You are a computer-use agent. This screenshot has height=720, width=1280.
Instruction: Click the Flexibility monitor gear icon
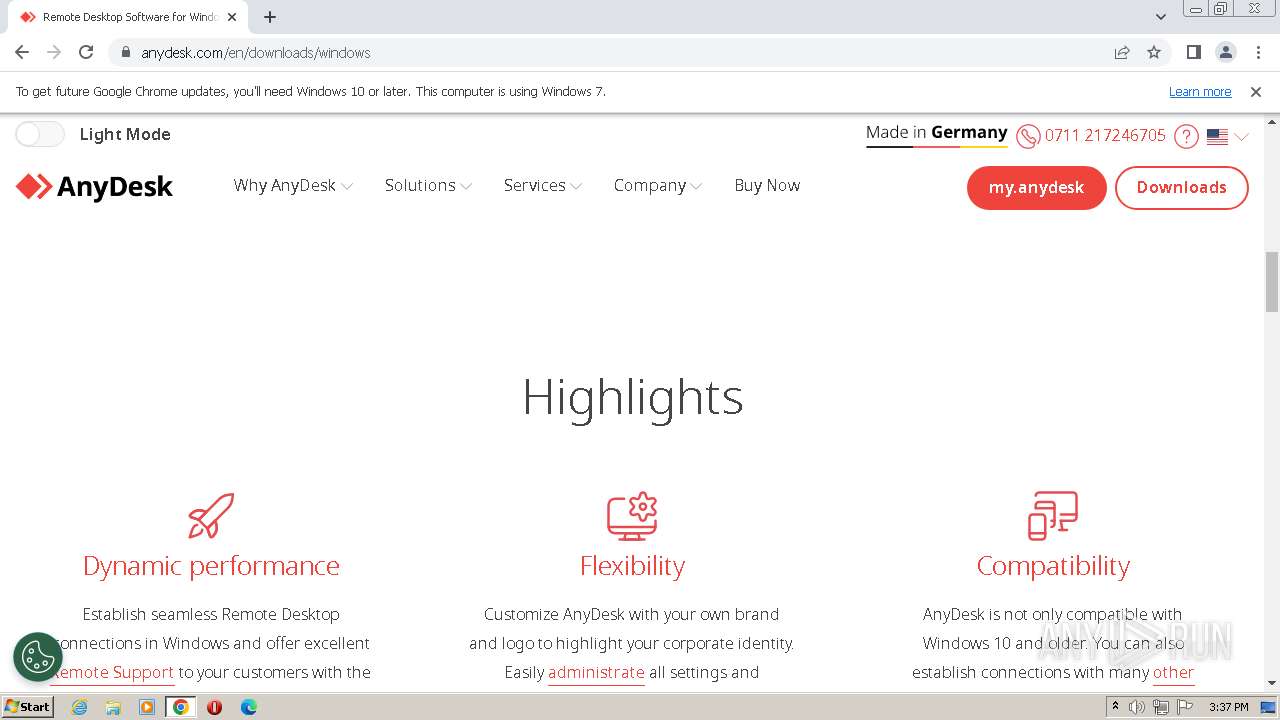click(632, 516)
